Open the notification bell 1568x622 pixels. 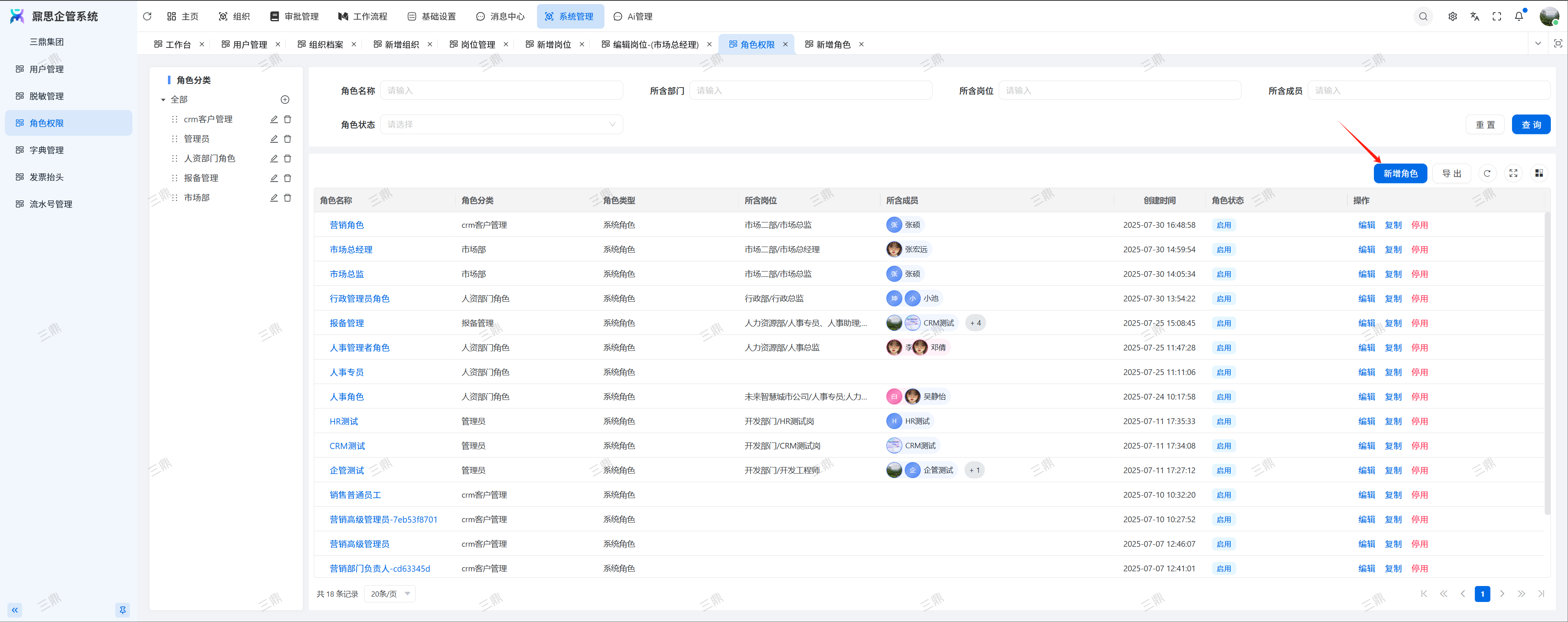(1519, 16)
